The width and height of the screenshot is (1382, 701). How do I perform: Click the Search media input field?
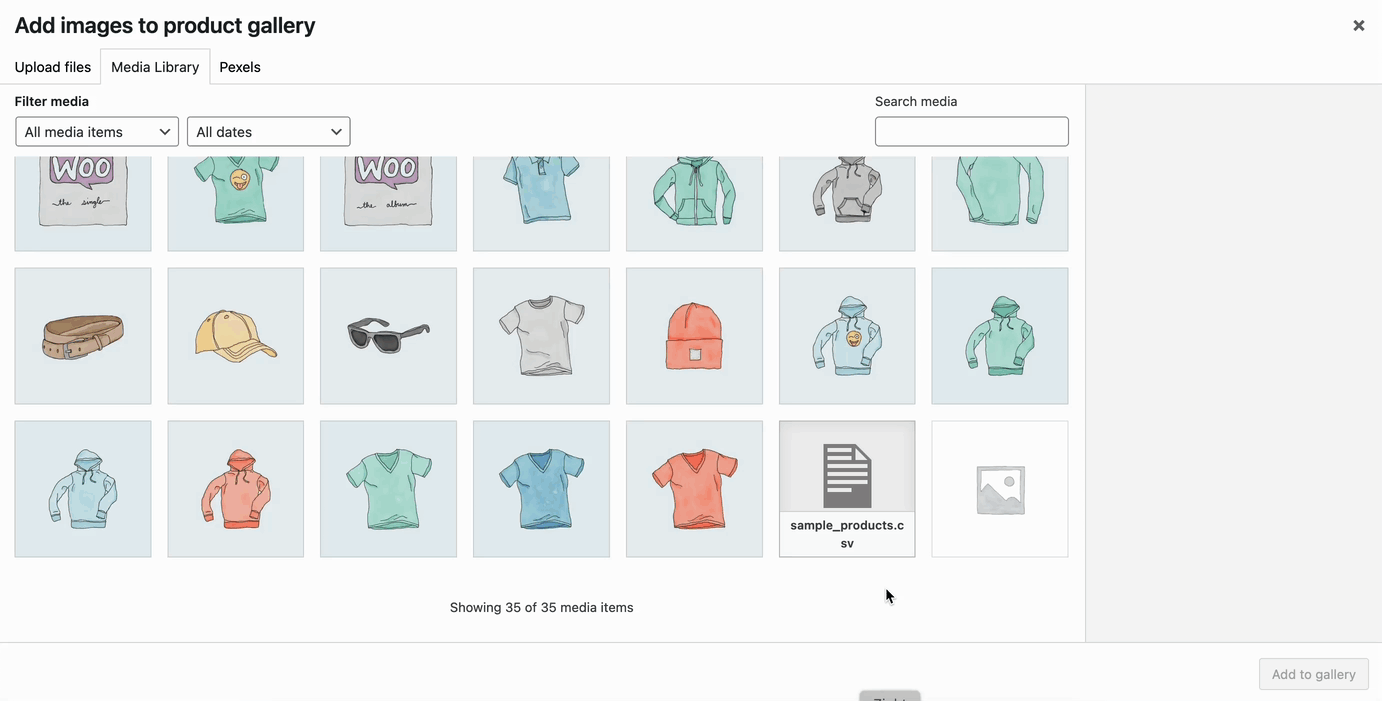coord(971,131)
